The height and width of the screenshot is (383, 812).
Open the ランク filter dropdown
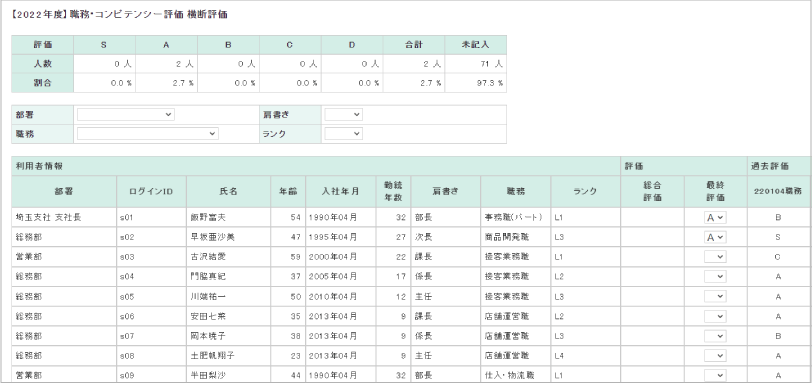tap(343, 134)
